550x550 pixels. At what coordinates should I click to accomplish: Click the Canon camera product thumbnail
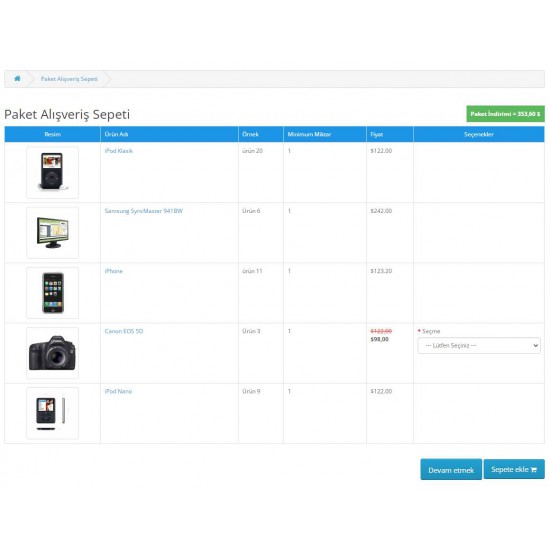[x=53, y=353]
